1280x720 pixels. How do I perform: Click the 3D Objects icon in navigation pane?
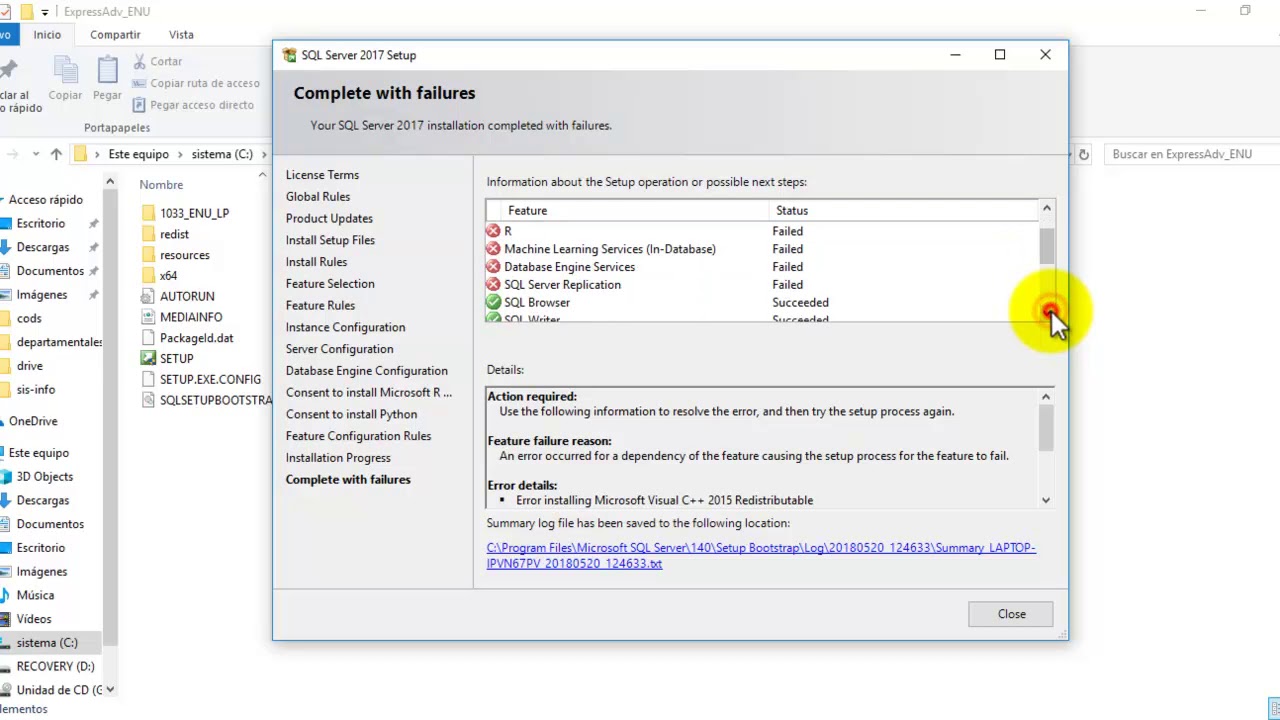coord(6,477)
